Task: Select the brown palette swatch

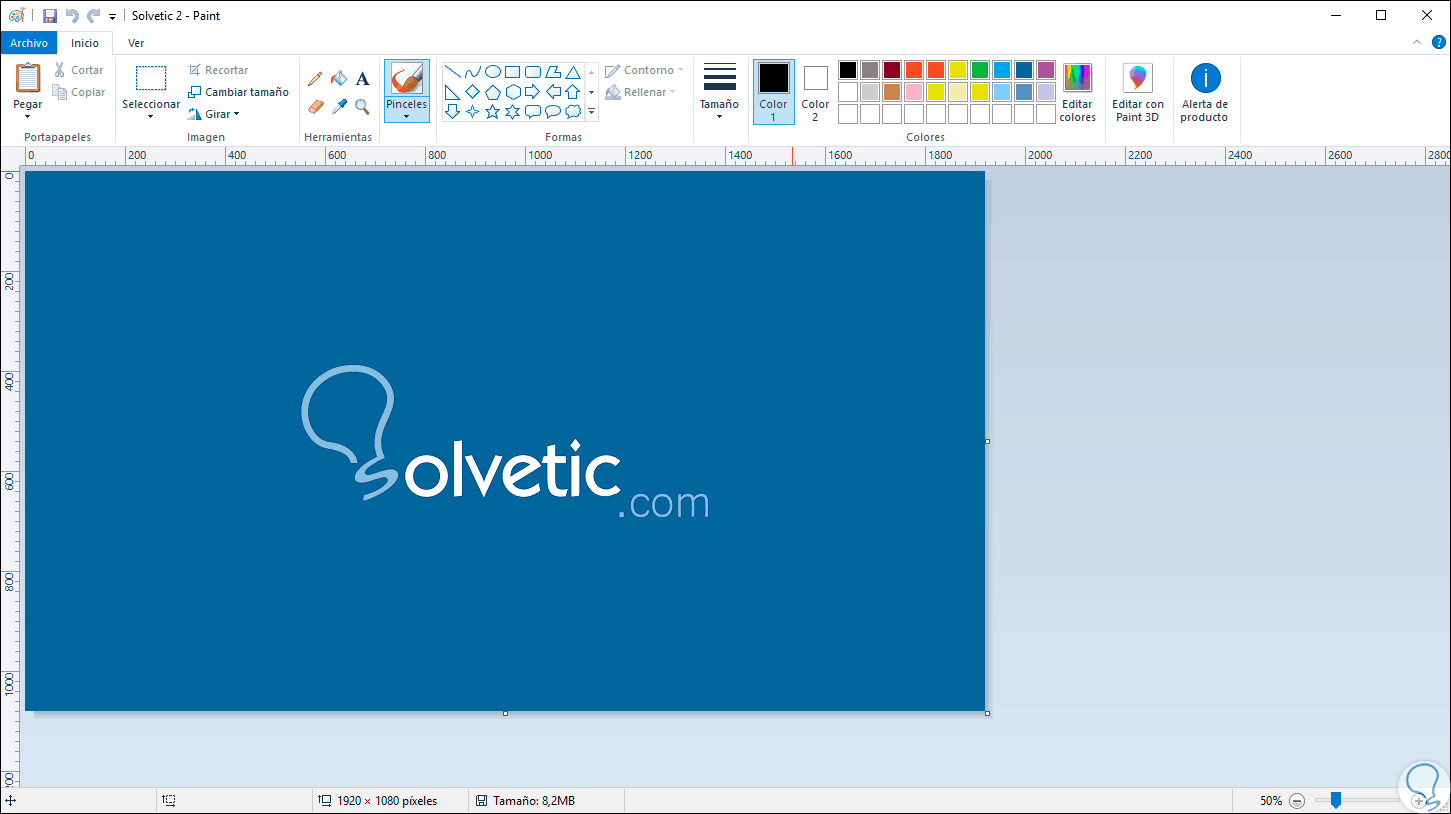Action: 892,92
